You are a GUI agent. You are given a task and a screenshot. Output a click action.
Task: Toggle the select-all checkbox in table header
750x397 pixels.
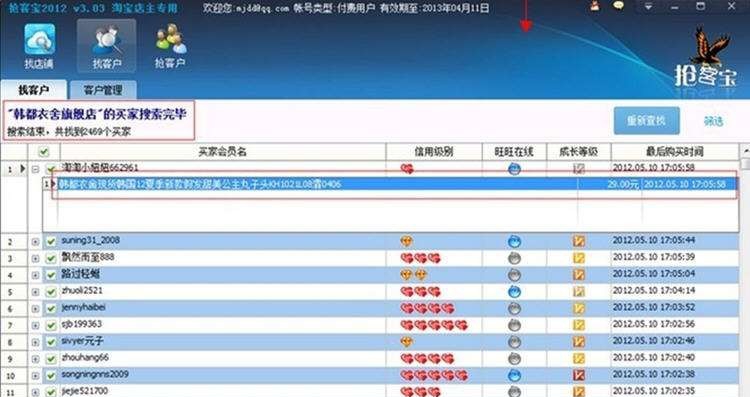point(44,152)
